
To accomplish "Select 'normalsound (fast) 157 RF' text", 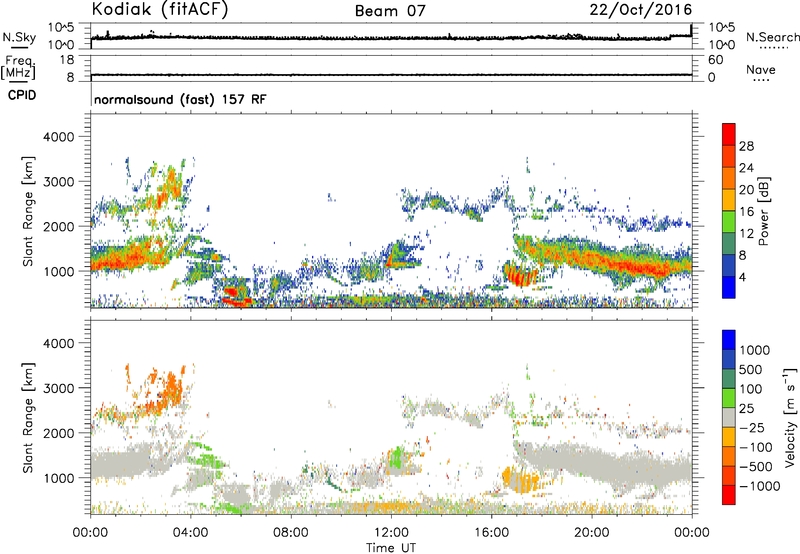I will 180,99.
